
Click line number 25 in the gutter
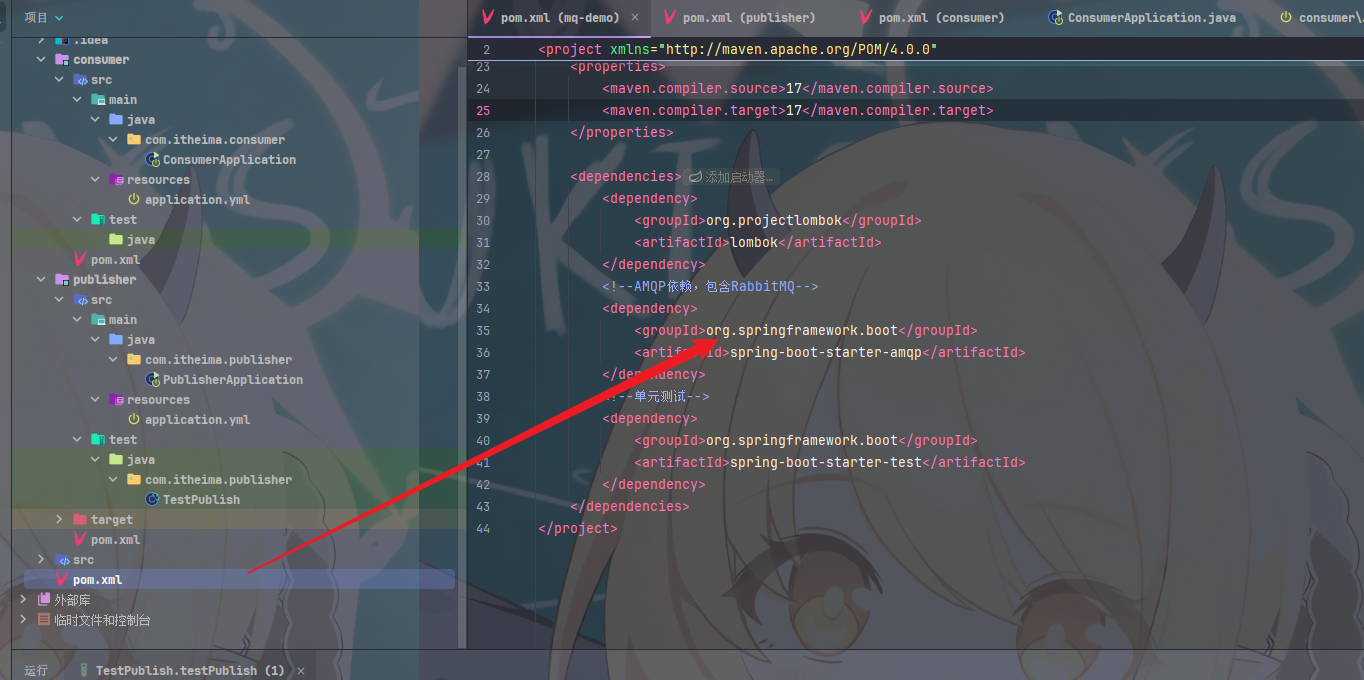pyautogui.click(x=484, y=111)
